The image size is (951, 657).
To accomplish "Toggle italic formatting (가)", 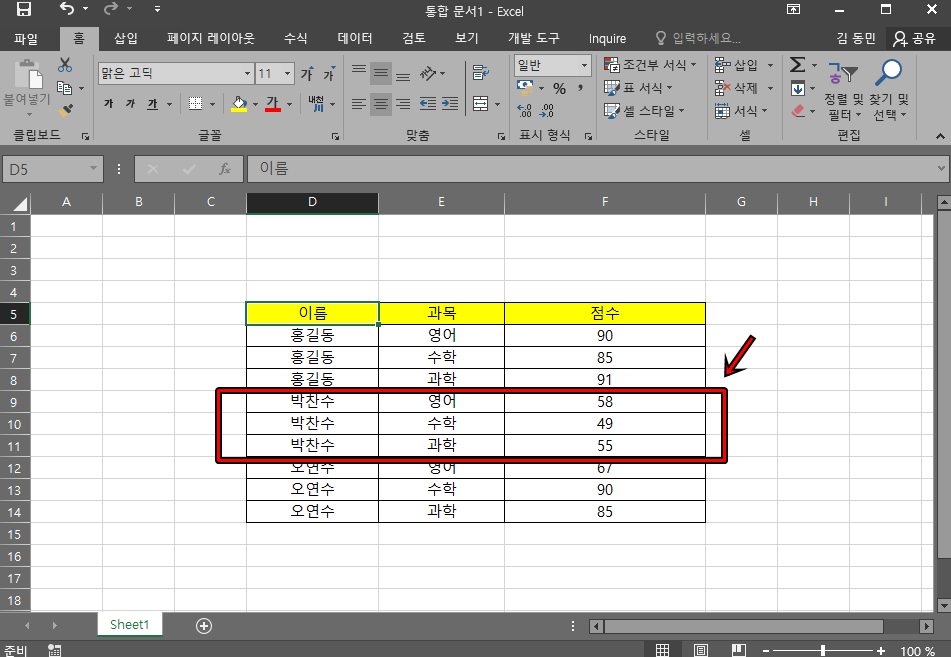I will pos(130,104).
